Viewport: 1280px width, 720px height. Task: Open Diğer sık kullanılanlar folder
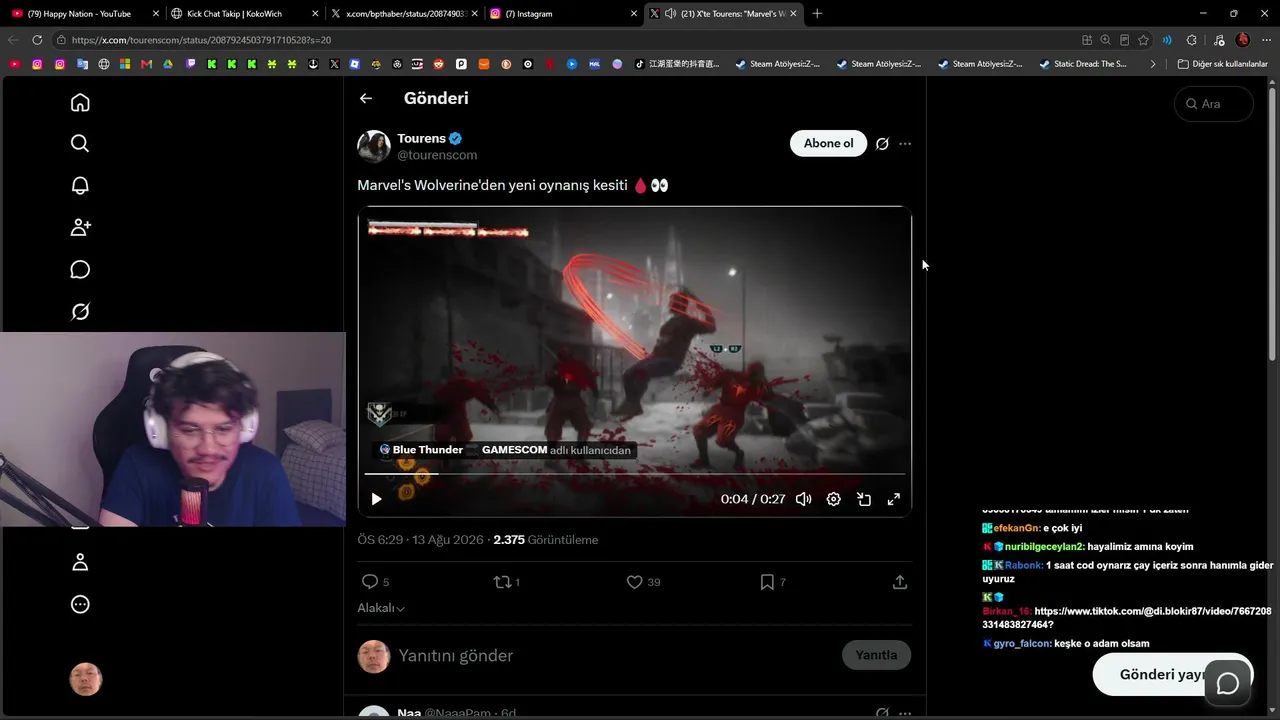1222,64
